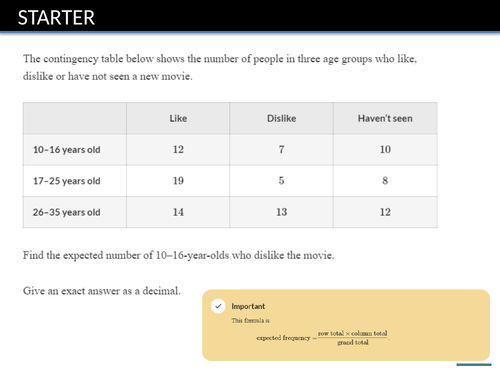The height and width of the screenshot is (375, 500).
Task: Click the checkmark icon beside Important
Action: tap(218, 306)
